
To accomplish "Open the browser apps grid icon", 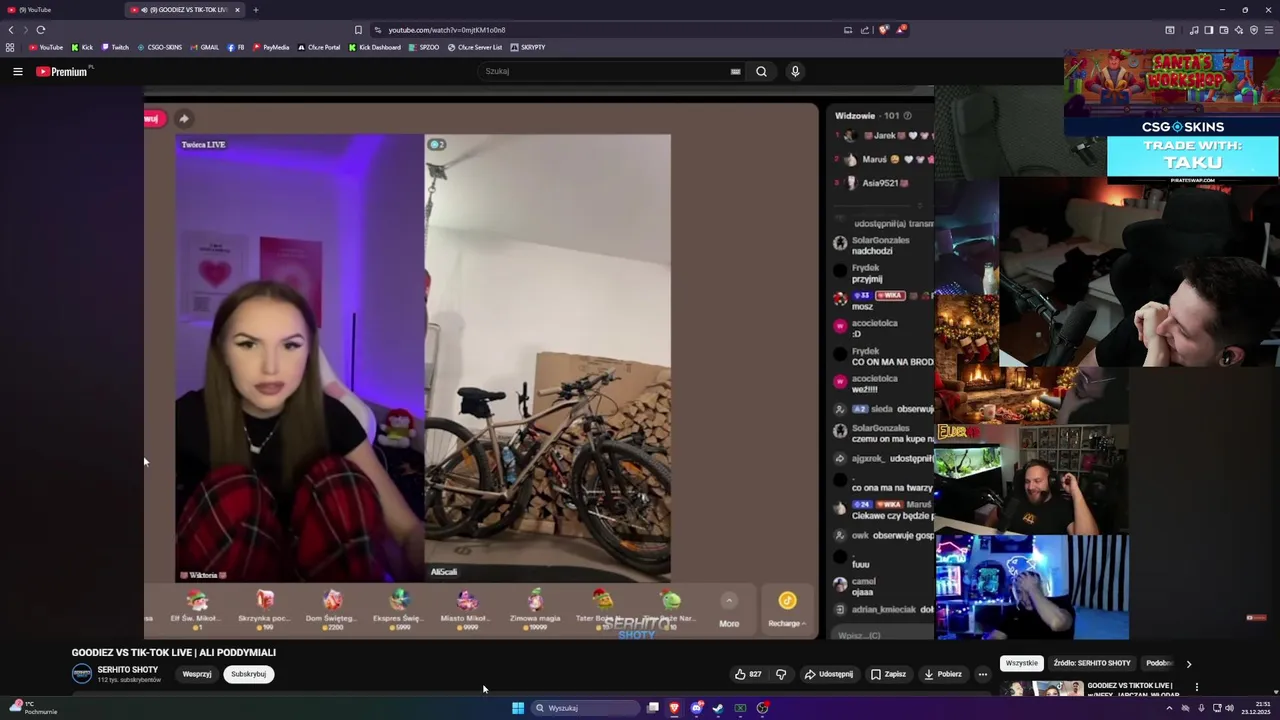I will pyautogui.click(x=10, y=47).
